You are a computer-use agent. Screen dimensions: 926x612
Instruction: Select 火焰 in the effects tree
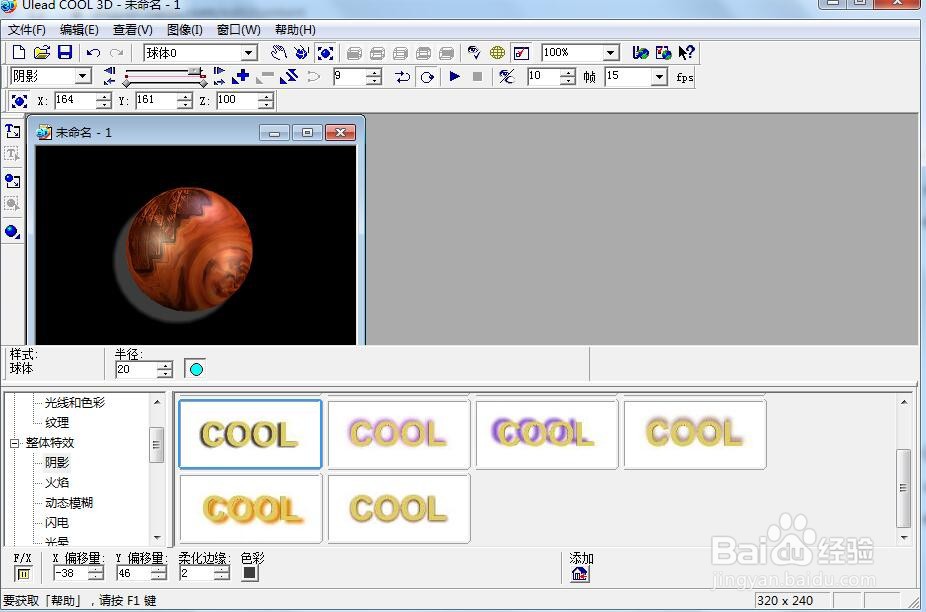[x=57, y=483]
